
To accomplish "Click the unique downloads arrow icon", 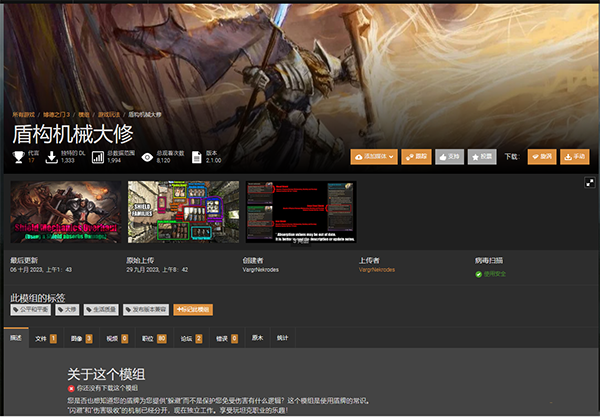I will (x=52, y=157).
